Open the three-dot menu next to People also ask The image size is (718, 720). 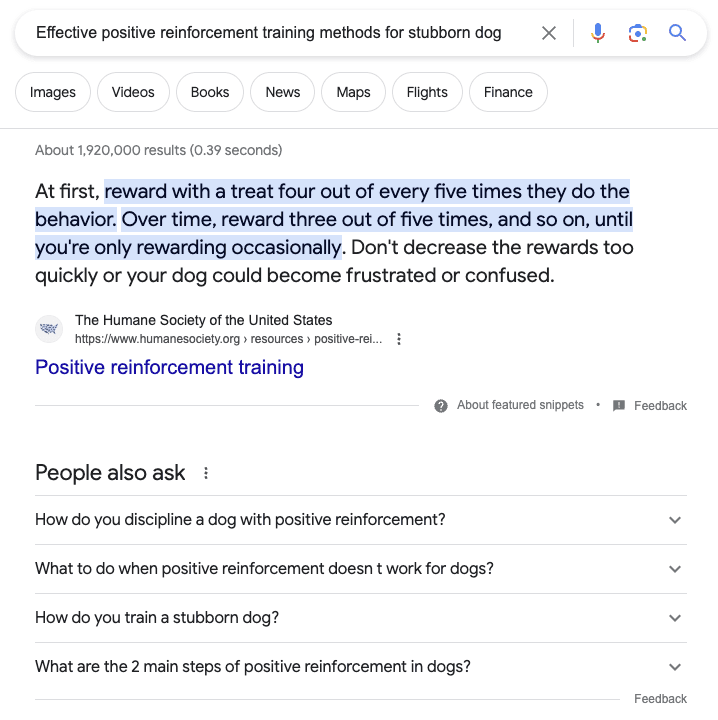tap(206, 473)
